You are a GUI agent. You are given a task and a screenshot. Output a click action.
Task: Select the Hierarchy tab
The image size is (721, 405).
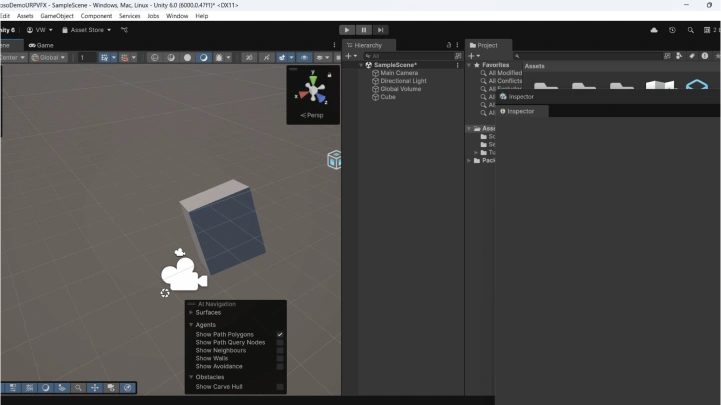click(x=367, y=45)
